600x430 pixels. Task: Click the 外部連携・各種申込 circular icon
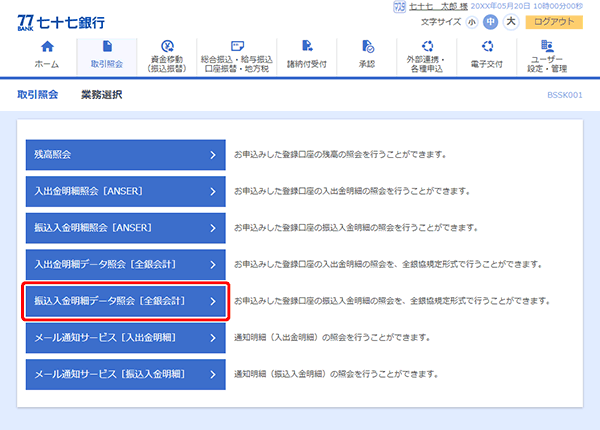pyautogui.click(x=427, y=46)
